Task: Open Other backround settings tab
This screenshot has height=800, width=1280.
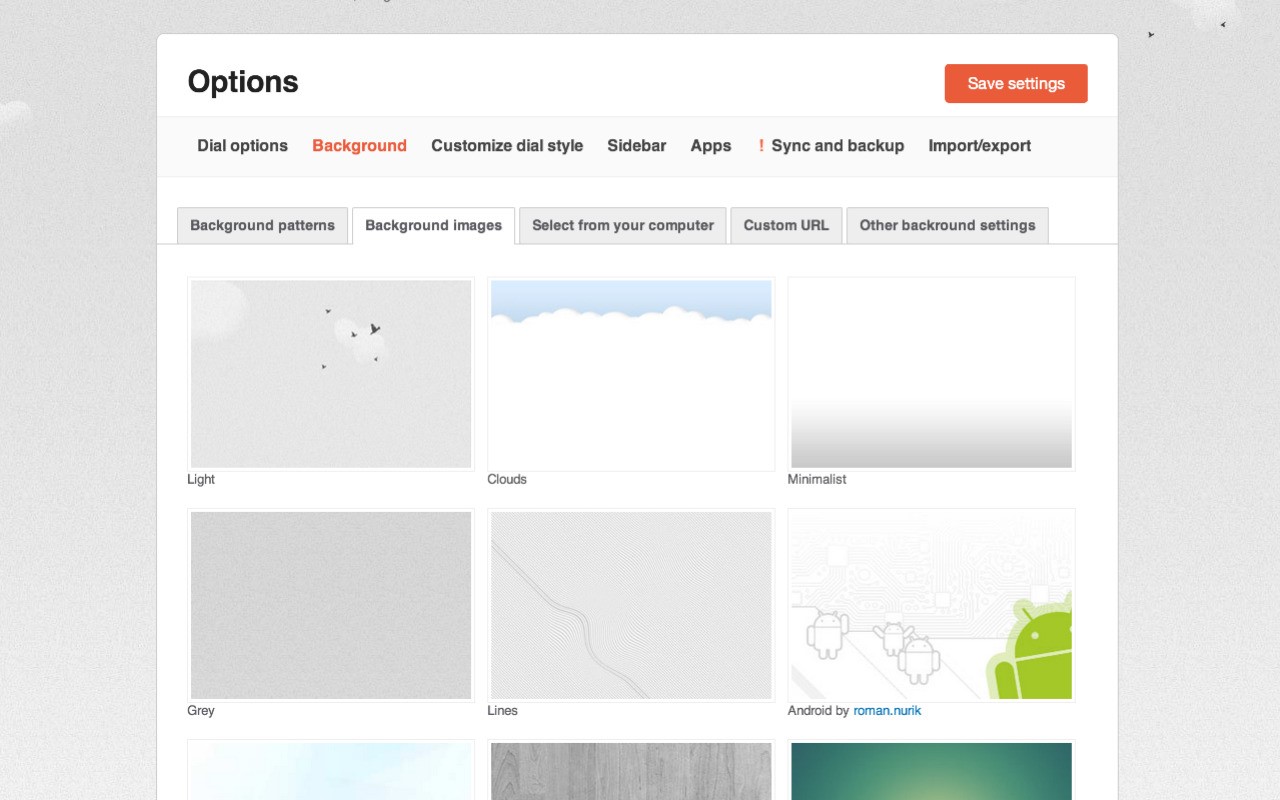Action: 946,226
